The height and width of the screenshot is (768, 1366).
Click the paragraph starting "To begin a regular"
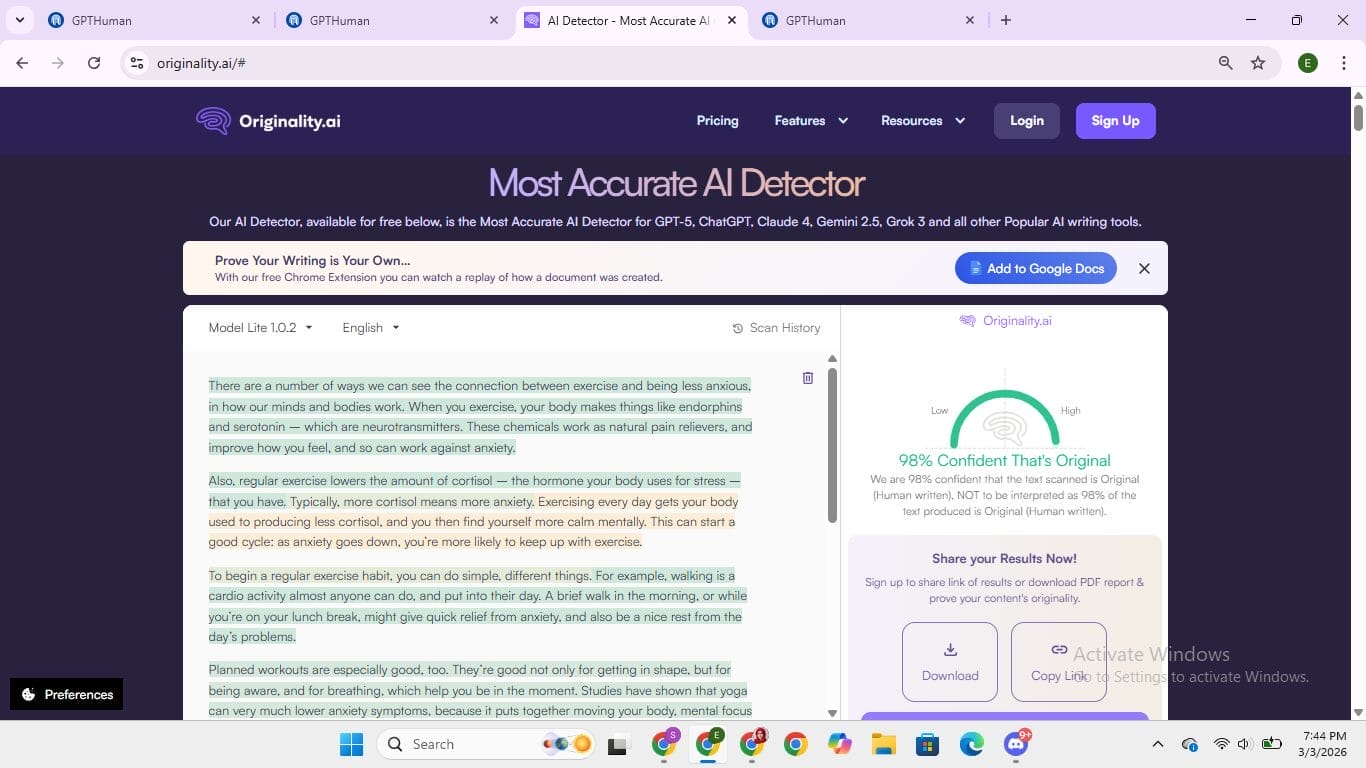(x=477, y=607)
